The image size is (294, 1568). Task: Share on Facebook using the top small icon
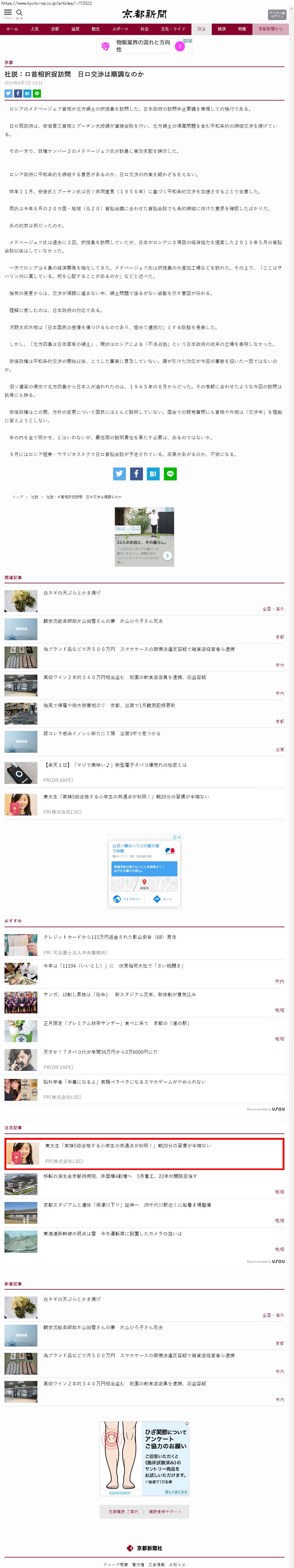click(18, 93)
